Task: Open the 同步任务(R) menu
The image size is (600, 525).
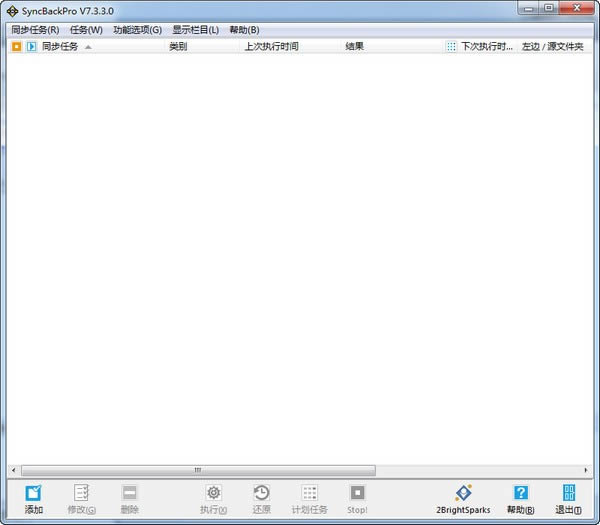Action: 35,30
